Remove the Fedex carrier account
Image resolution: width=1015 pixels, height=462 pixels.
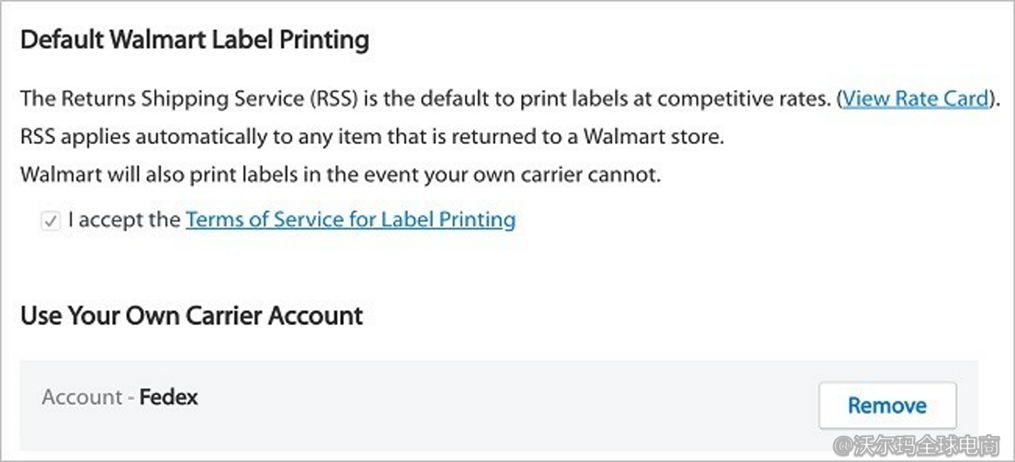point(886,405)
